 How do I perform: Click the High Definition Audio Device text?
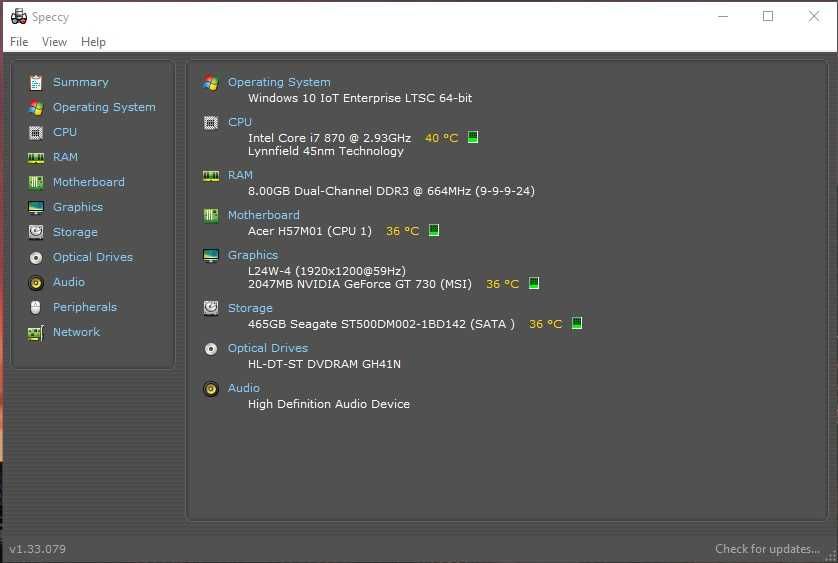coord(329,404)
